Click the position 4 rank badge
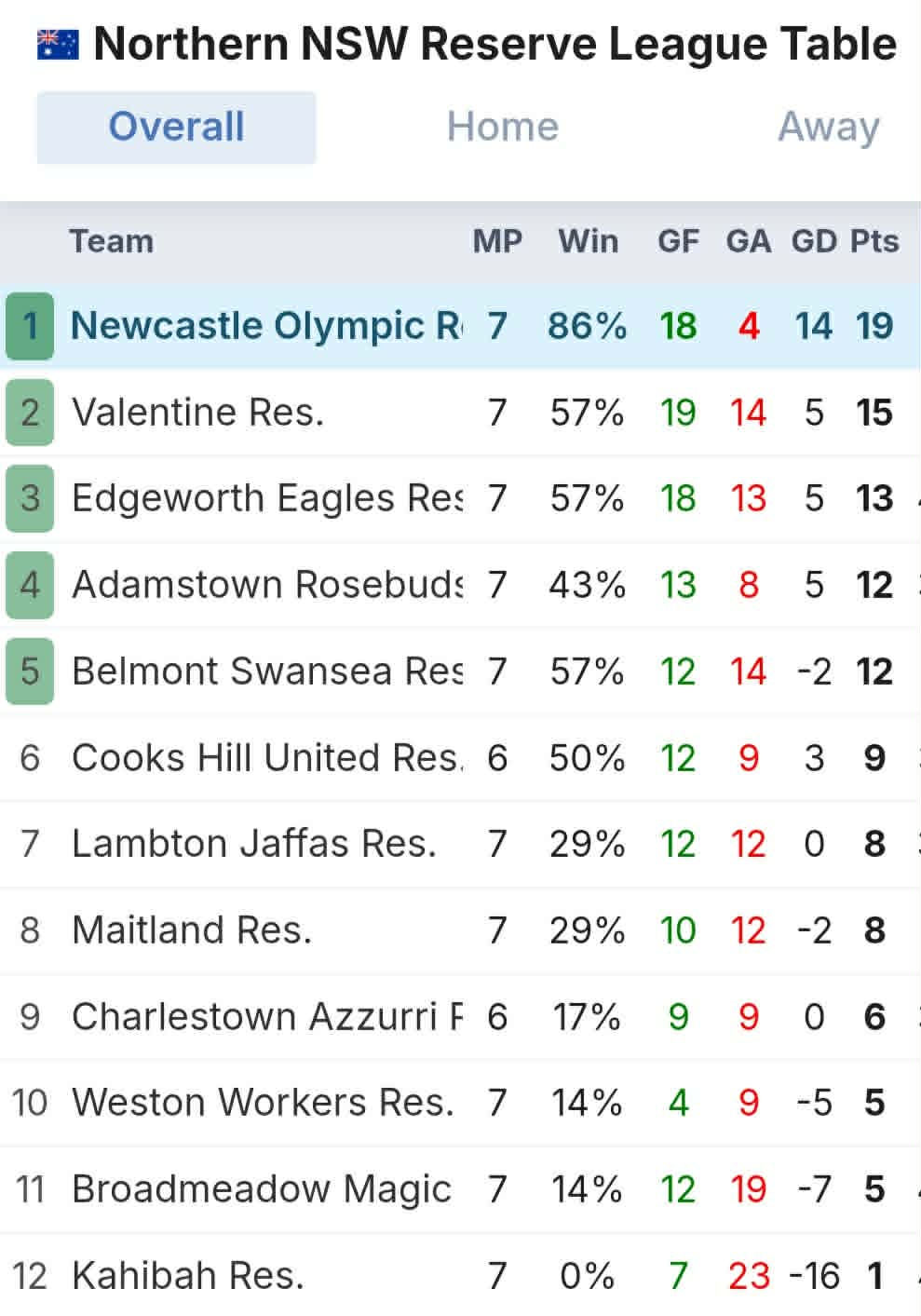The height and width of the screenshot is (1316, 921). pos(30,585)
